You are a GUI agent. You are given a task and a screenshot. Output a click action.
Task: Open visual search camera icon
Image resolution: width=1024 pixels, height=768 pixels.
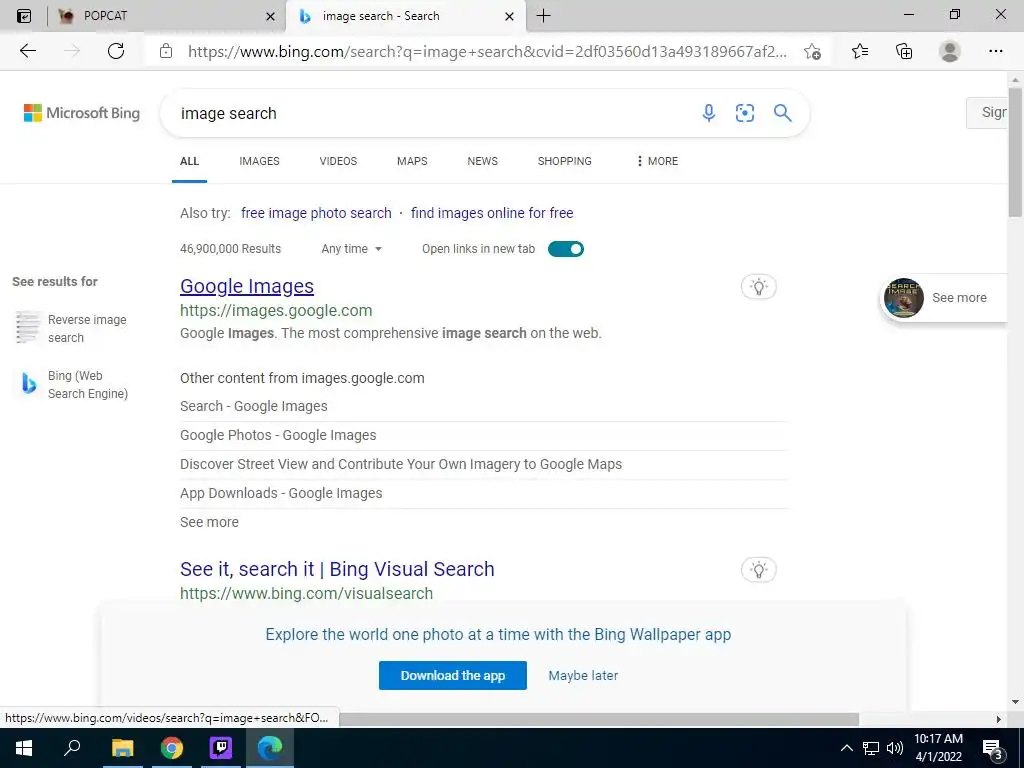(x=744, y=113)
